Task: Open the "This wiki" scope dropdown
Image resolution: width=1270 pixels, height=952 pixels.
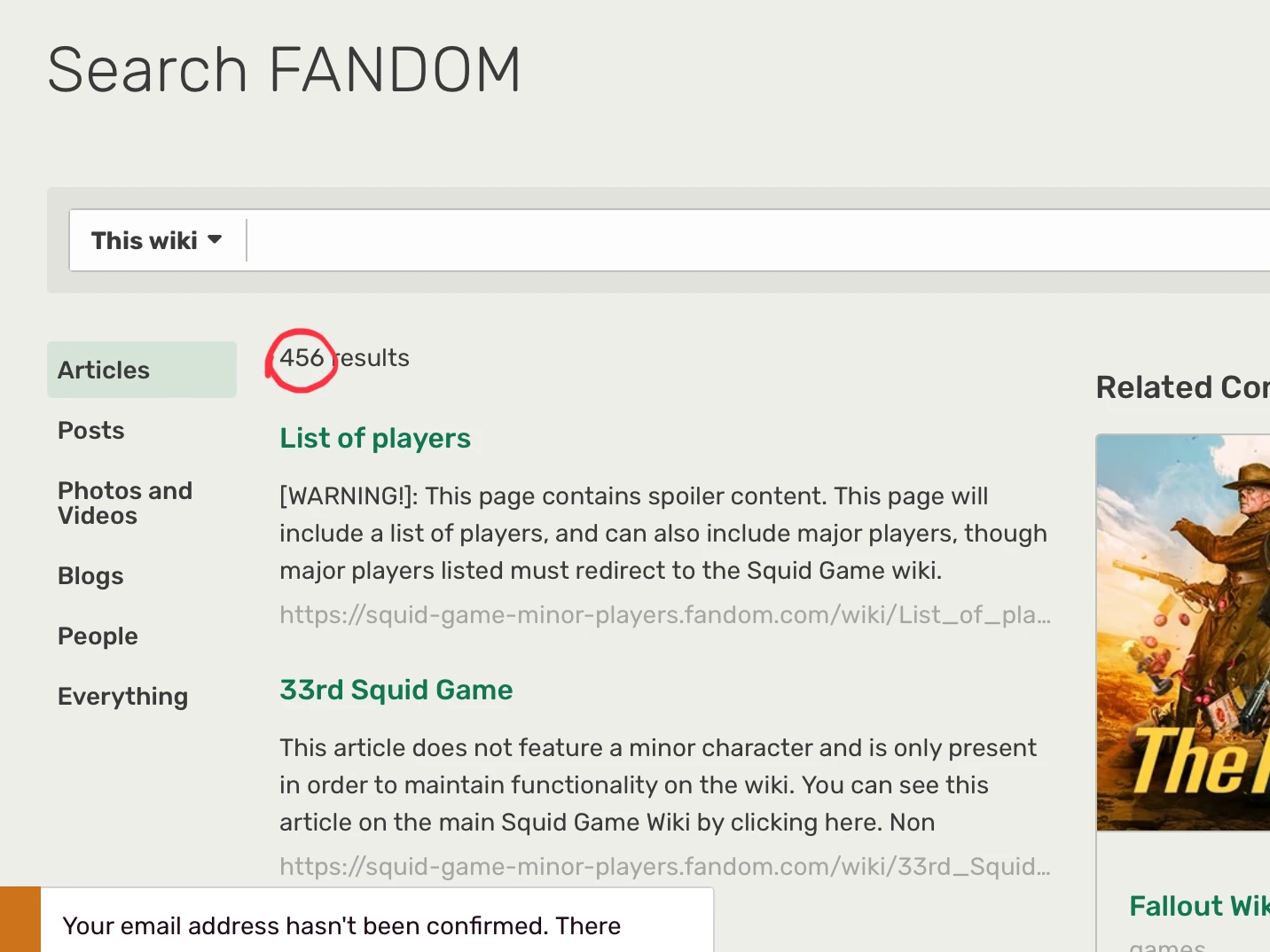Action: coord(157,240)
